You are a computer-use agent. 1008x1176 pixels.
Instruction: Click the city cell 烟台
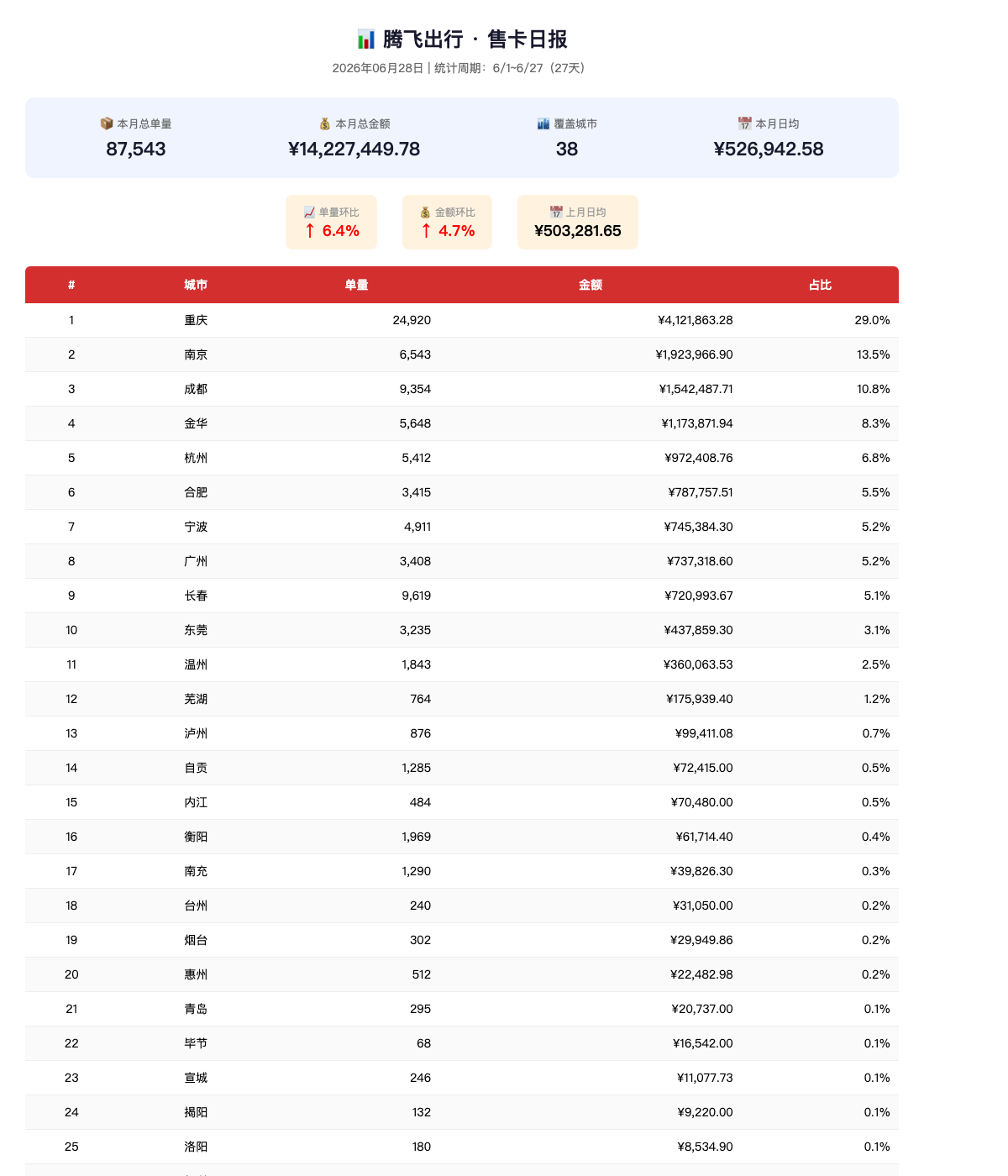196,940
